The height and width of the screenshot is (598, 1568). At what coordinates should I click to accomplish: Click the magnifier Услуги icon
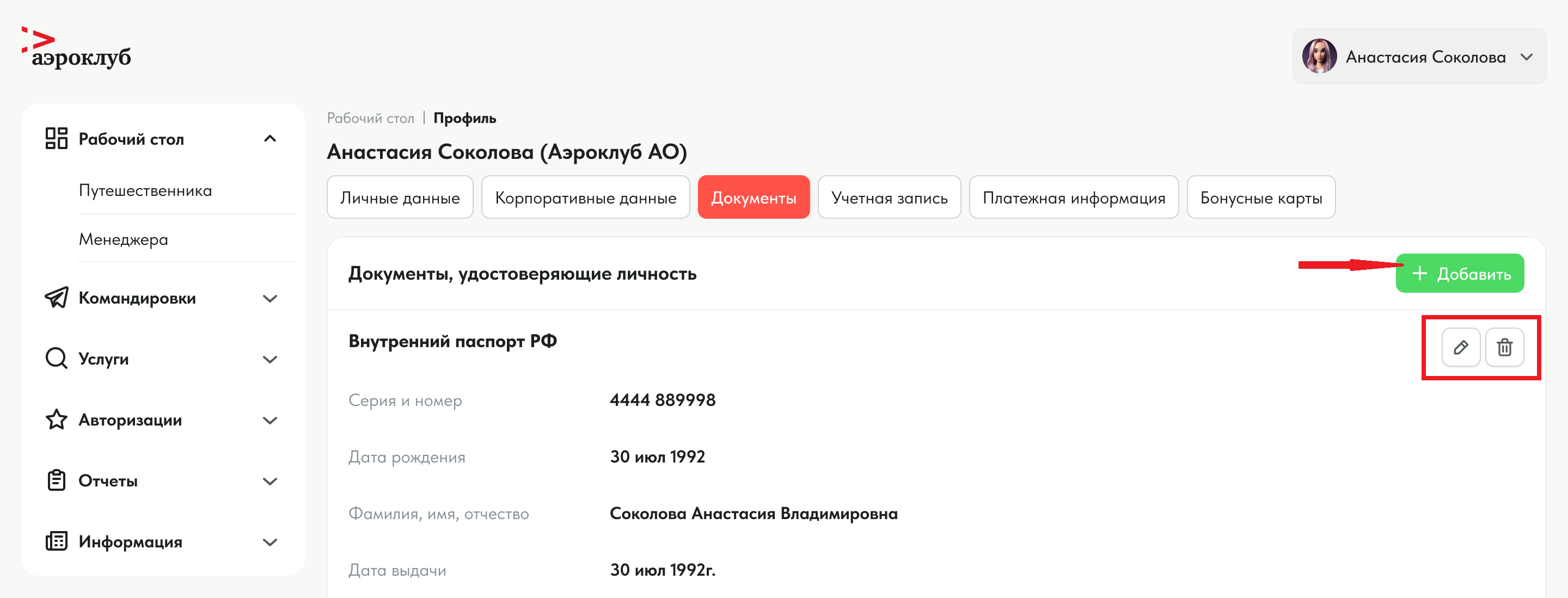[56, 359]
